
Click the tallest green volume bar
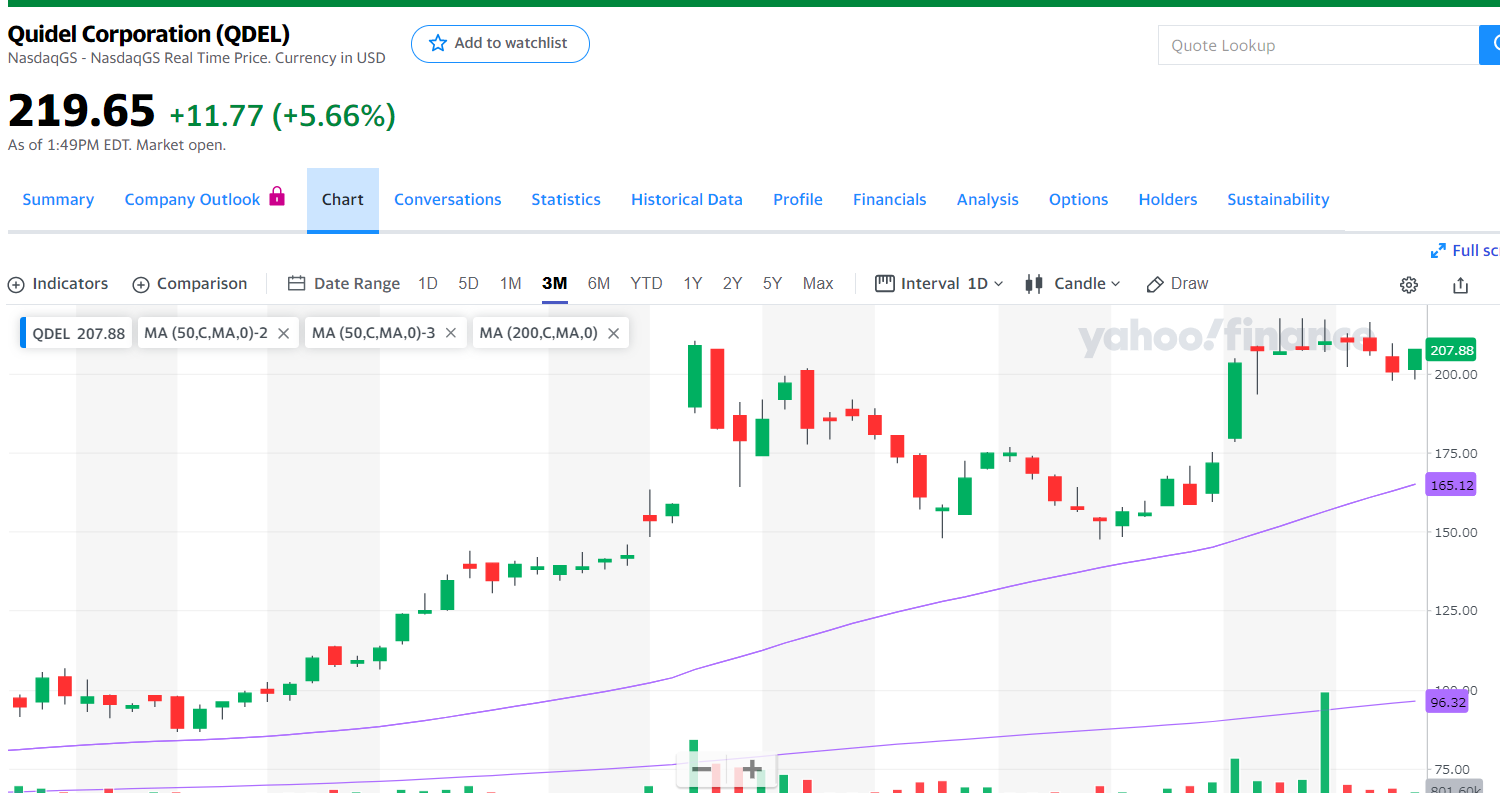pos(1325,742)
